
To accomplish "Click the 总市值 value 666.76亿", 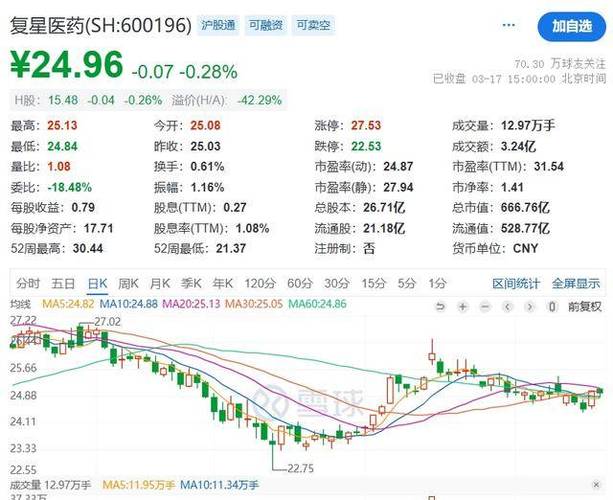I will pos(525,207).
